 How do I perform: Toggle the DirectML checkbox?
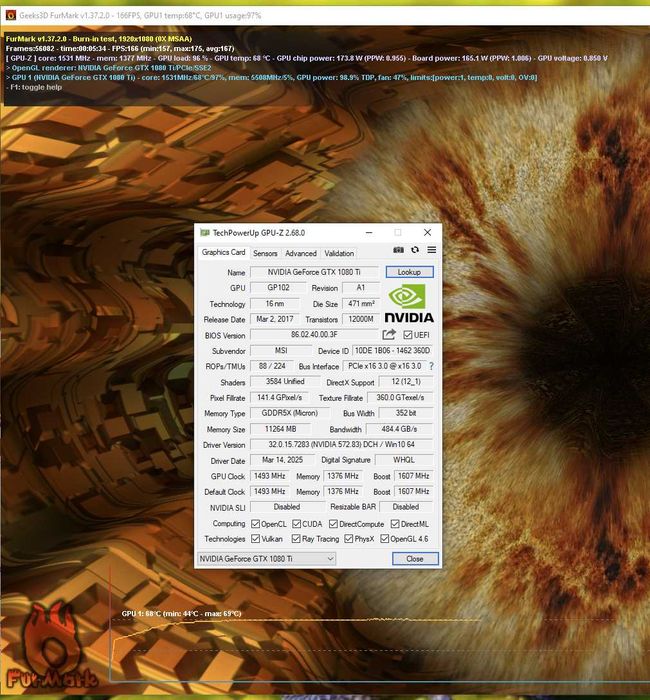(395, 524)
